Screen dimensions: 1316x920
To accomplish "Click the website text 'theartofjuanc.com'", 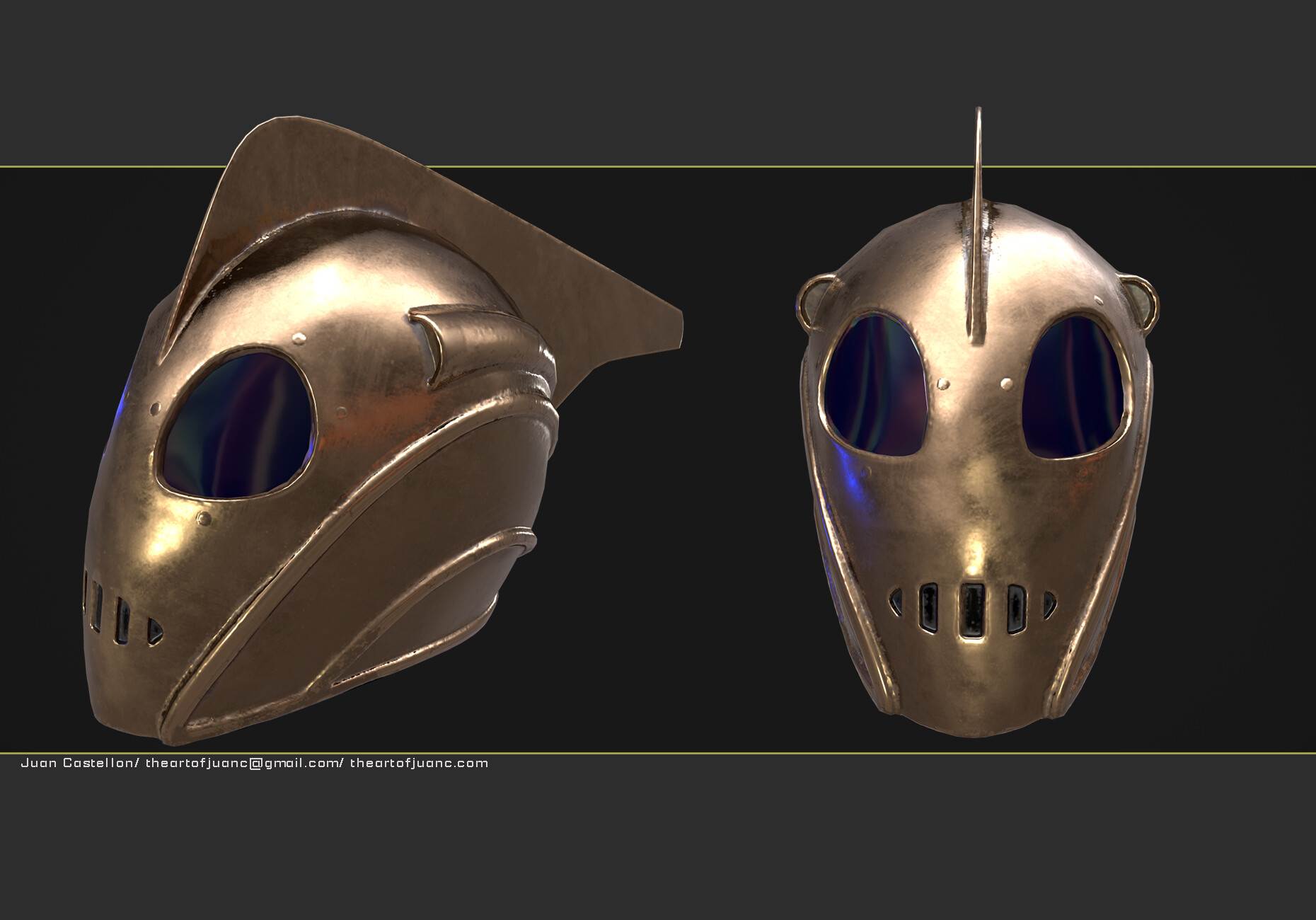I will 419,763.
